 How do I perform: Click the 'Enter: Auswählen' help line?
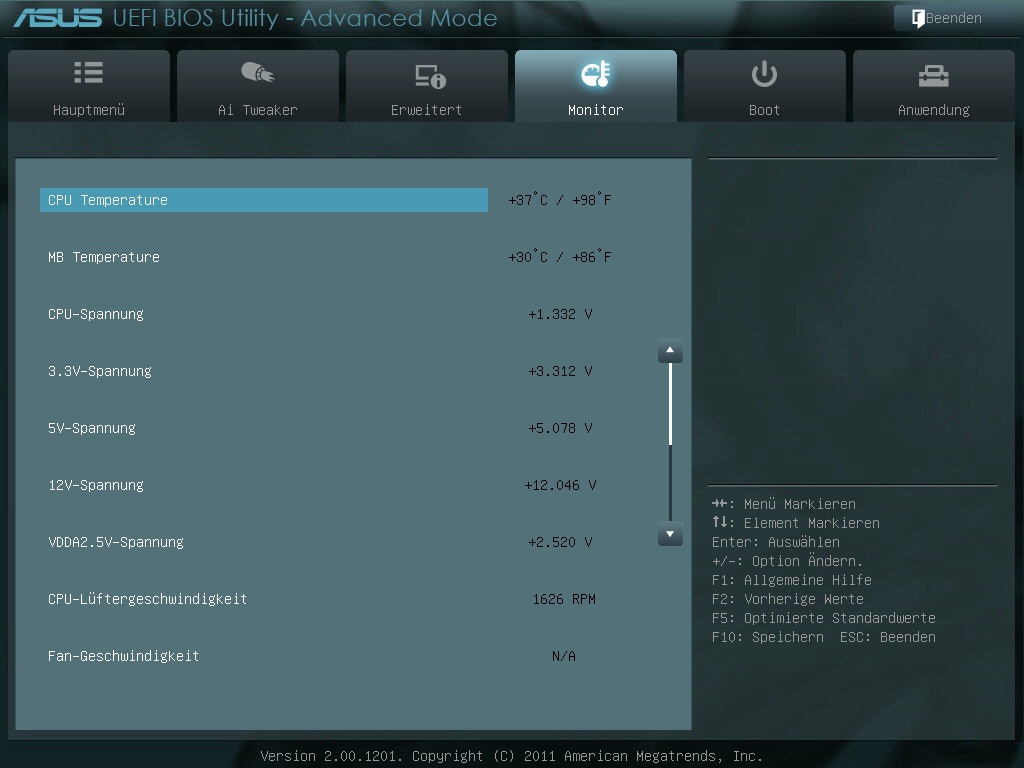pyautogui.click(x=776, y=542)
